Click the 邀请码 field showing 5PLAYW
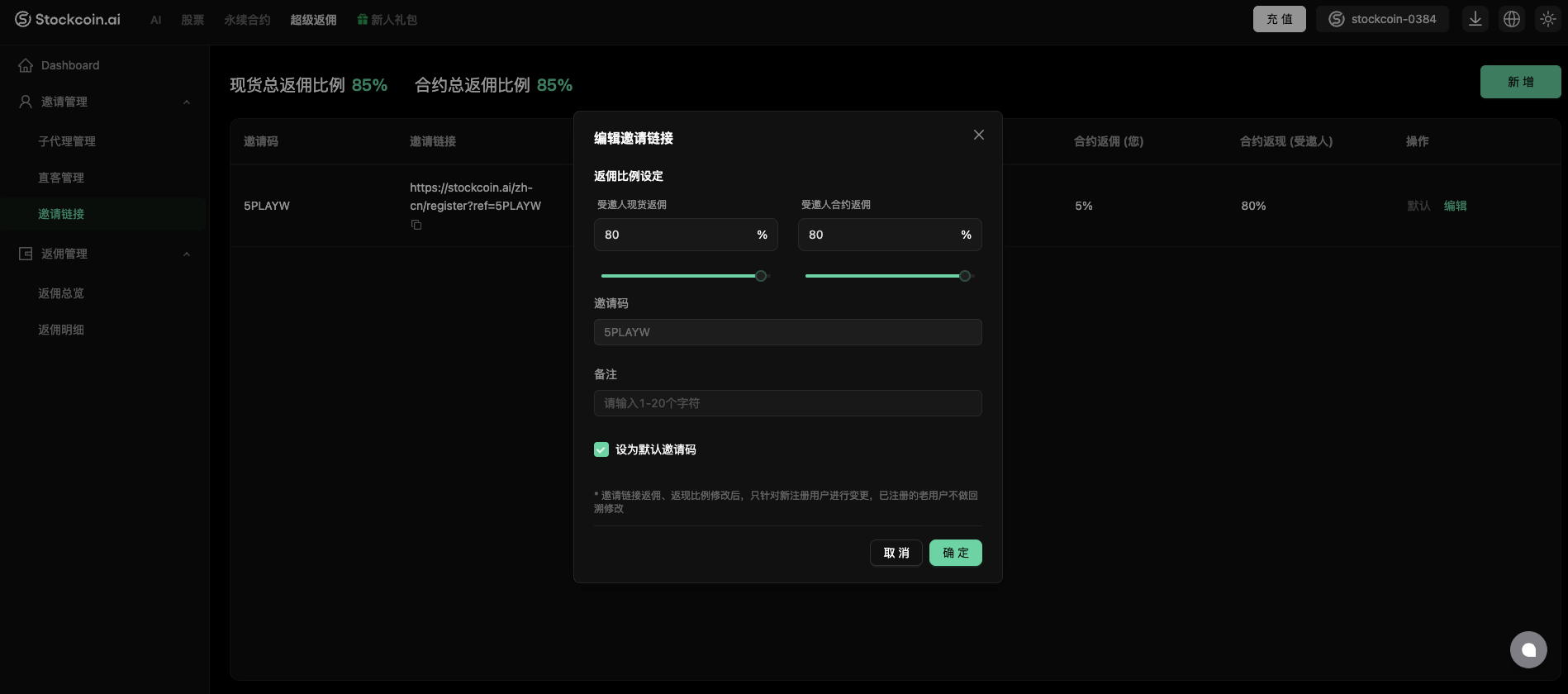The width and height of the screenshot is (1568, 694). (788, 332)
